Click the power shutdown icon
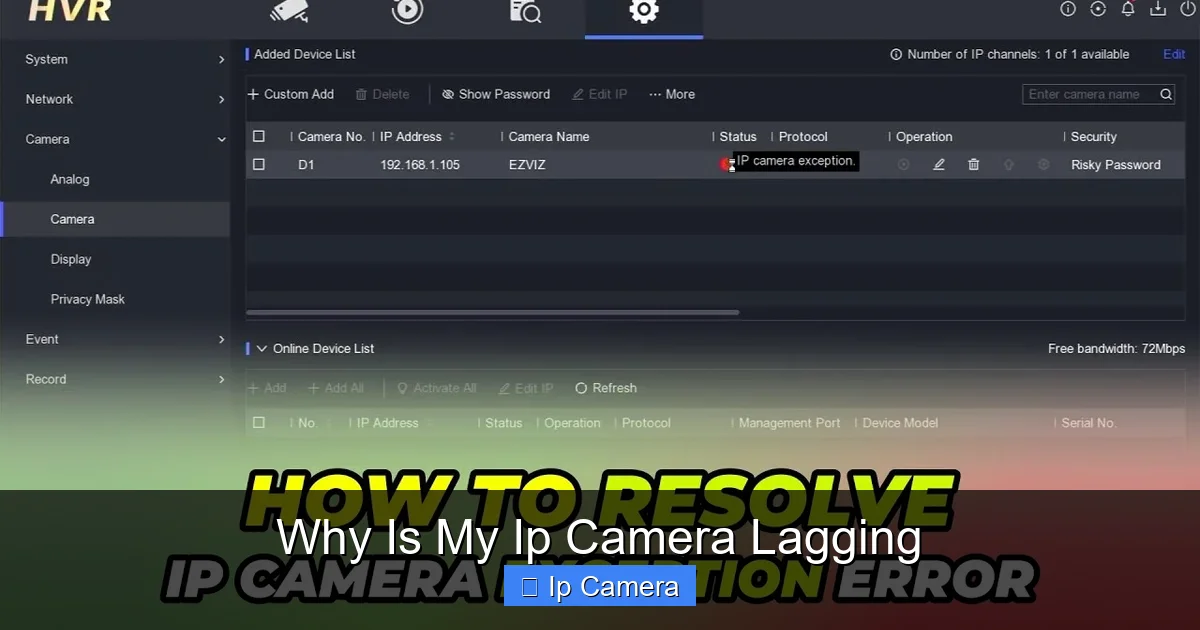Screen dimensions: 1200x630 point(1188,9)
